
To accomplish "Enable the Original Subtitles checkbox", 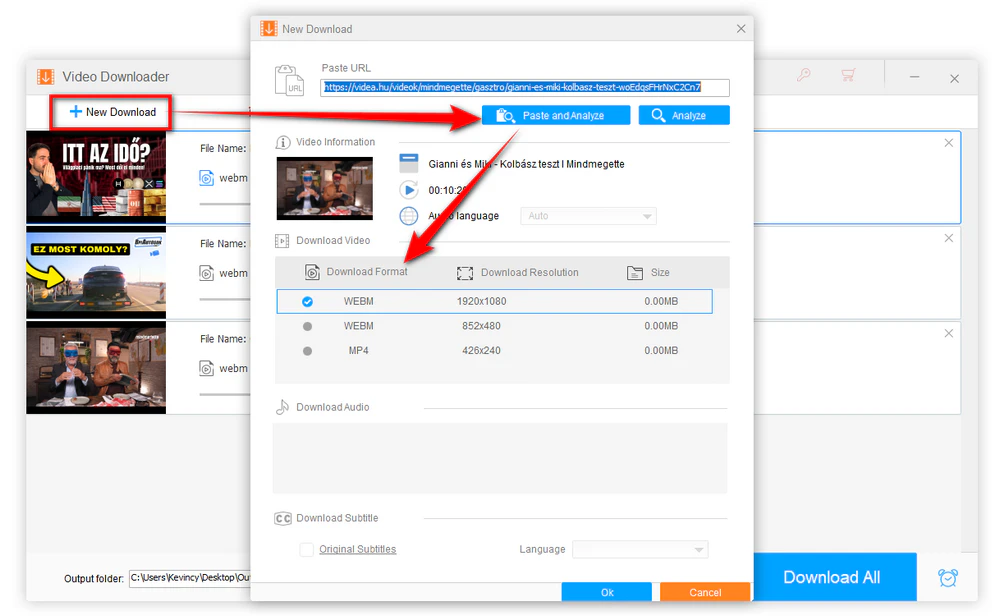I will tap(307, 549).
